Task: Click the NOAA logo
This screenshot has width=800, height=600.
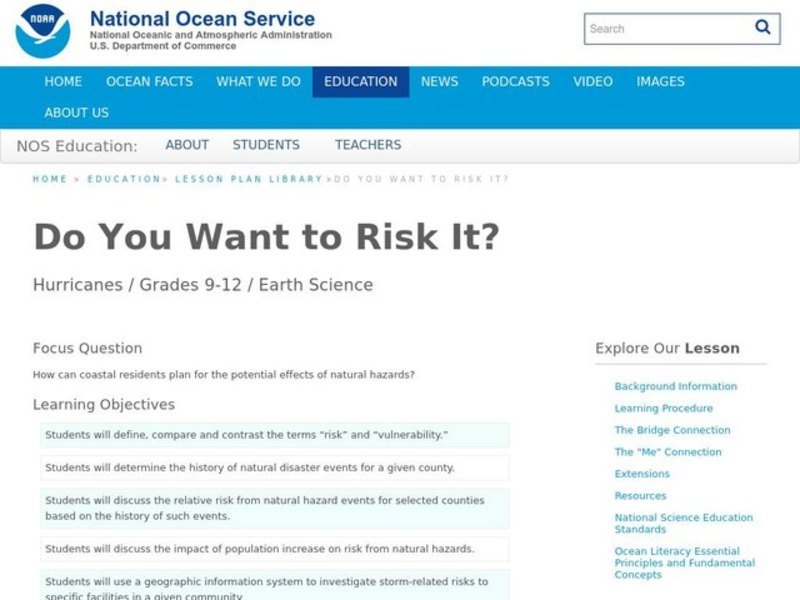Action: (42, 30)
